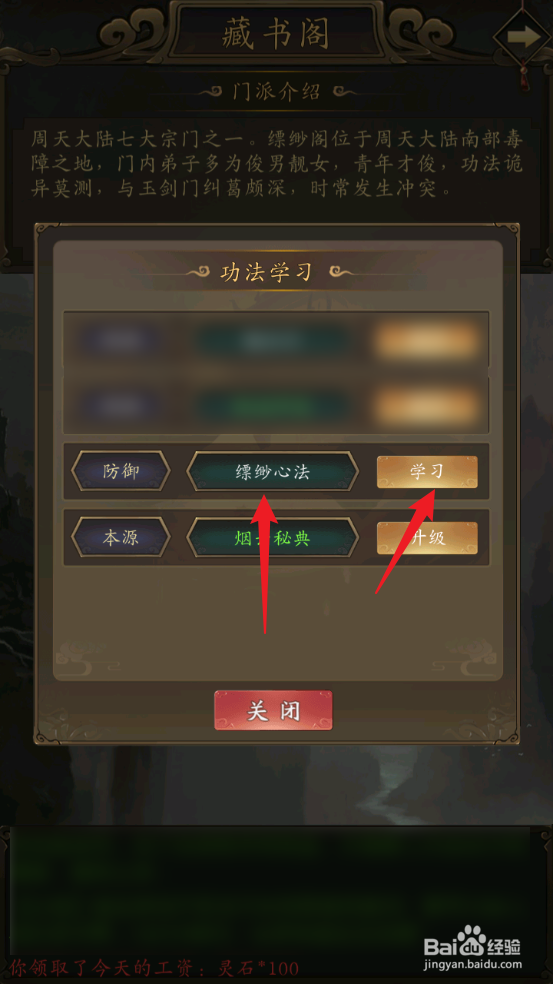553x984 pixels.
Task: Click the 藏书阁 title banner
Action: (x=276, y=33)
